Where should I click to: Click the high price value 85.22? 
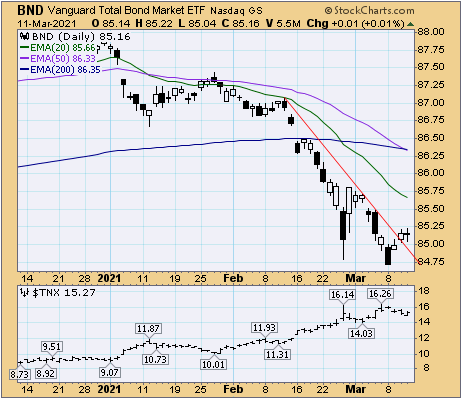coord(159,24)
